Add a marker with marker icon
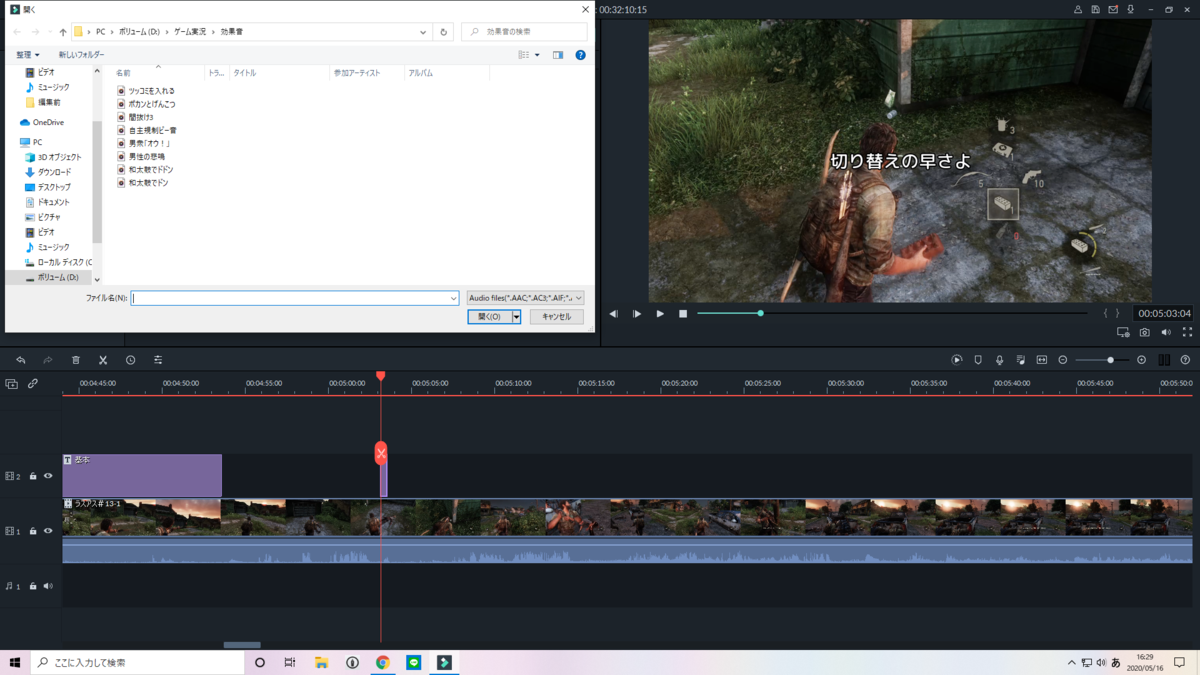 point(978,360)
